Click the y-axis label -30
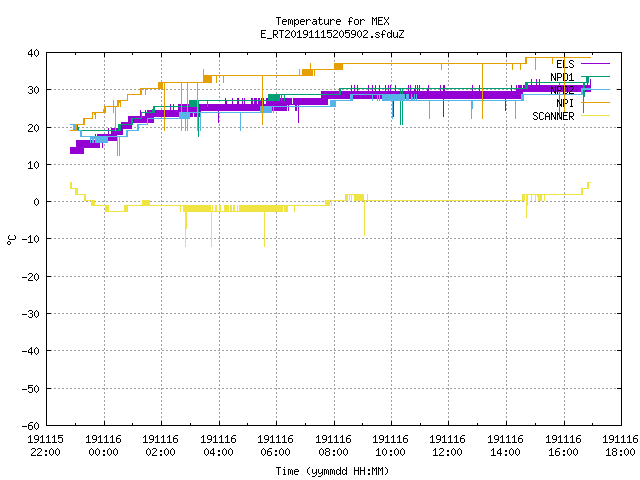The image size is (640, 480). (x=31, y=314)
